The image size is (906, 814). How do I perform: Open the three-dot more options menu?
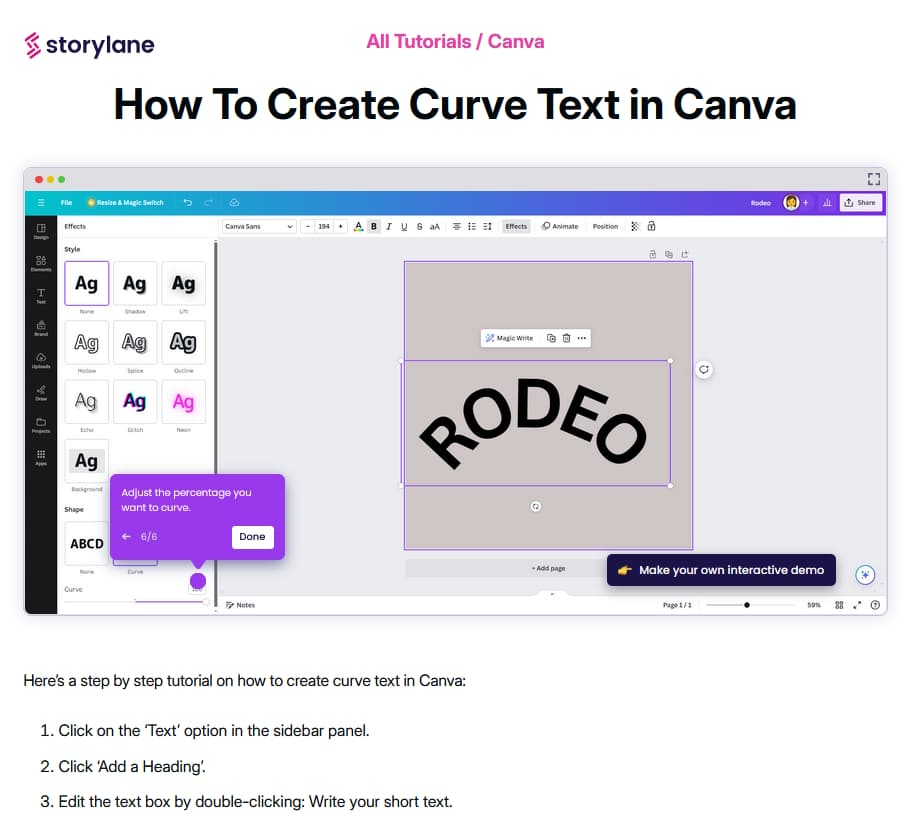tap(582, 338)
